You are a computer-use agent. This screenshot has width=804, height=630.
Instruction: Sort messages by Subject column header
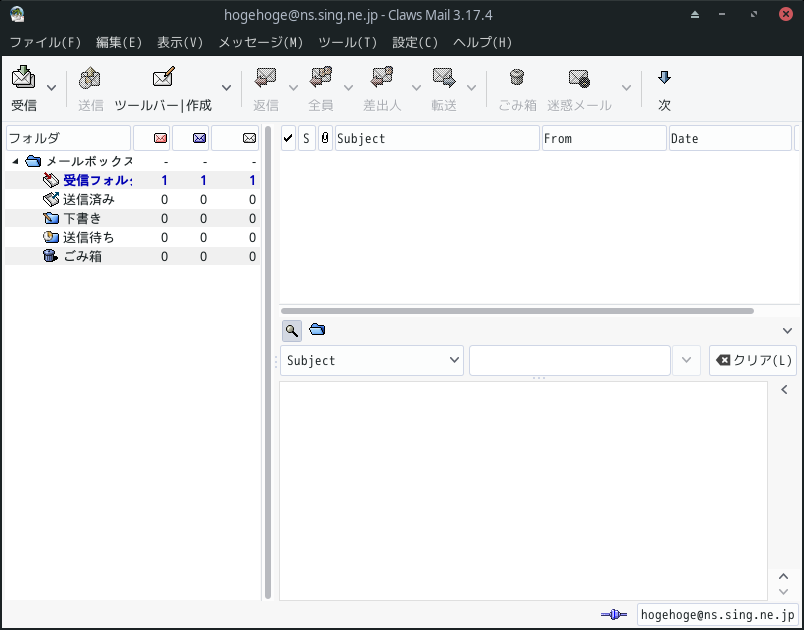point(437,138)
